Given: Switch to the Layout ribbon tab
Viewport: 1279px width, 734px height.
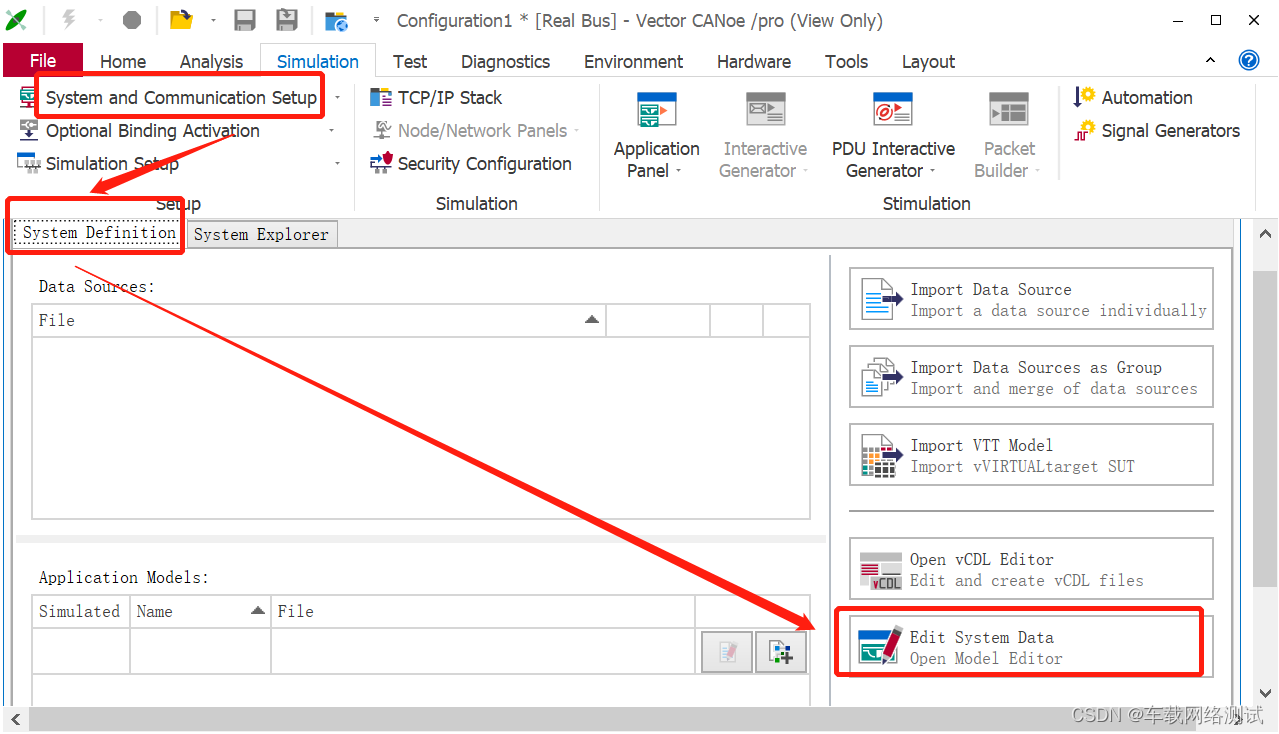Looking at the screenshot, I should coord(928,62).
